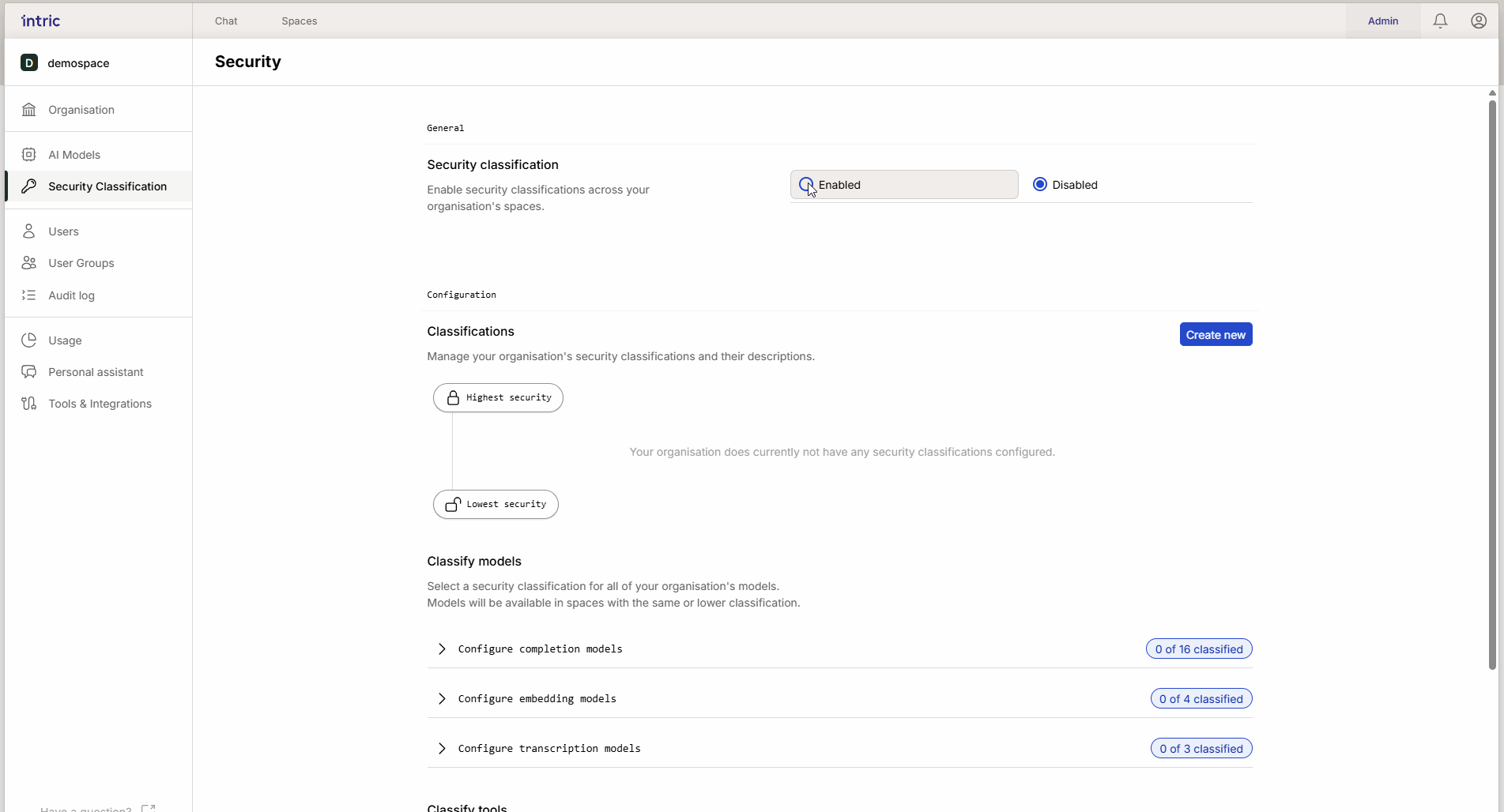Click the Users person icon
The width and height of the screenshot is (1504, 812).
pyautogui.click(x=29, y=231)
